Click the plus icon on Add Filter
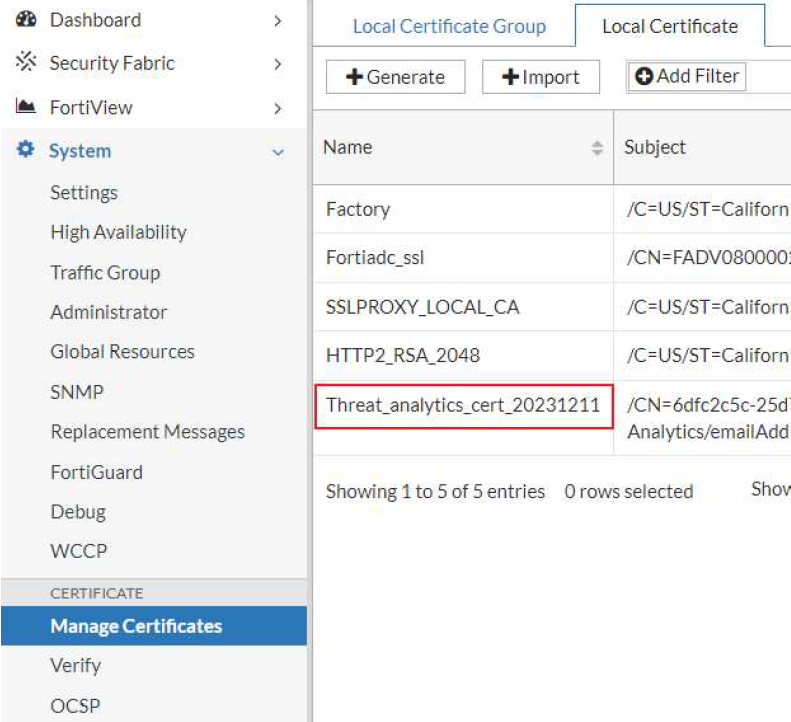 tap(645, 76)
